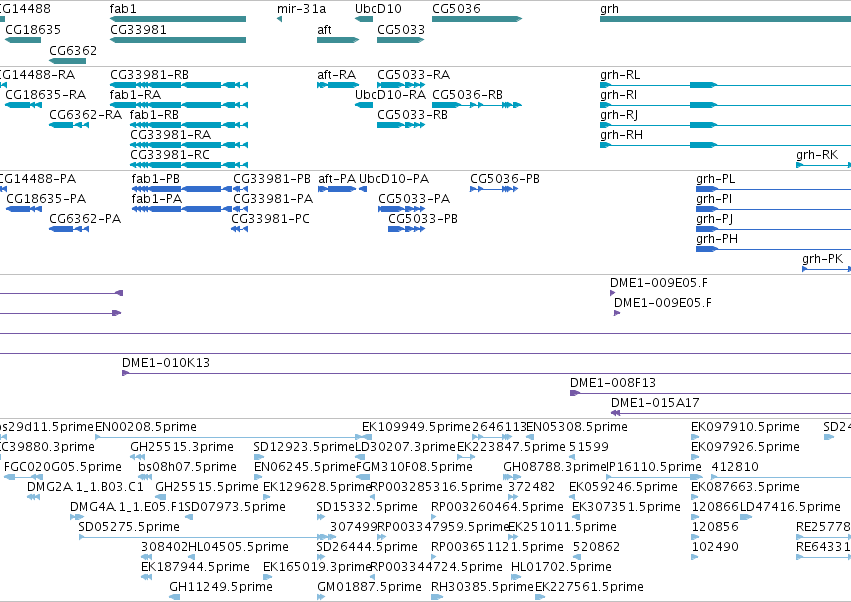Click the bs08h07.5prime EST label

click(187, 467)
